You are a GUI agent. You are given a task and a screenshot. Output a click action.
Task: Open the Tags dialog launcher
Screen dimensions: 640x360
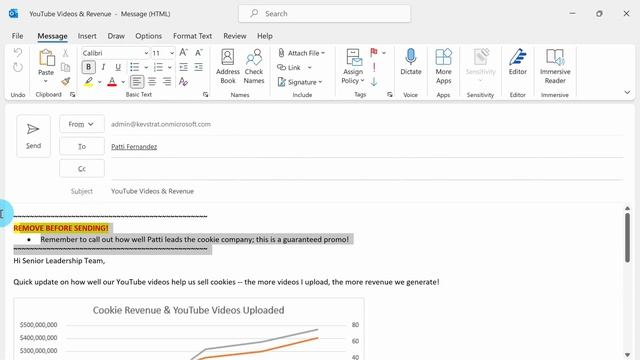pos(390,95)
